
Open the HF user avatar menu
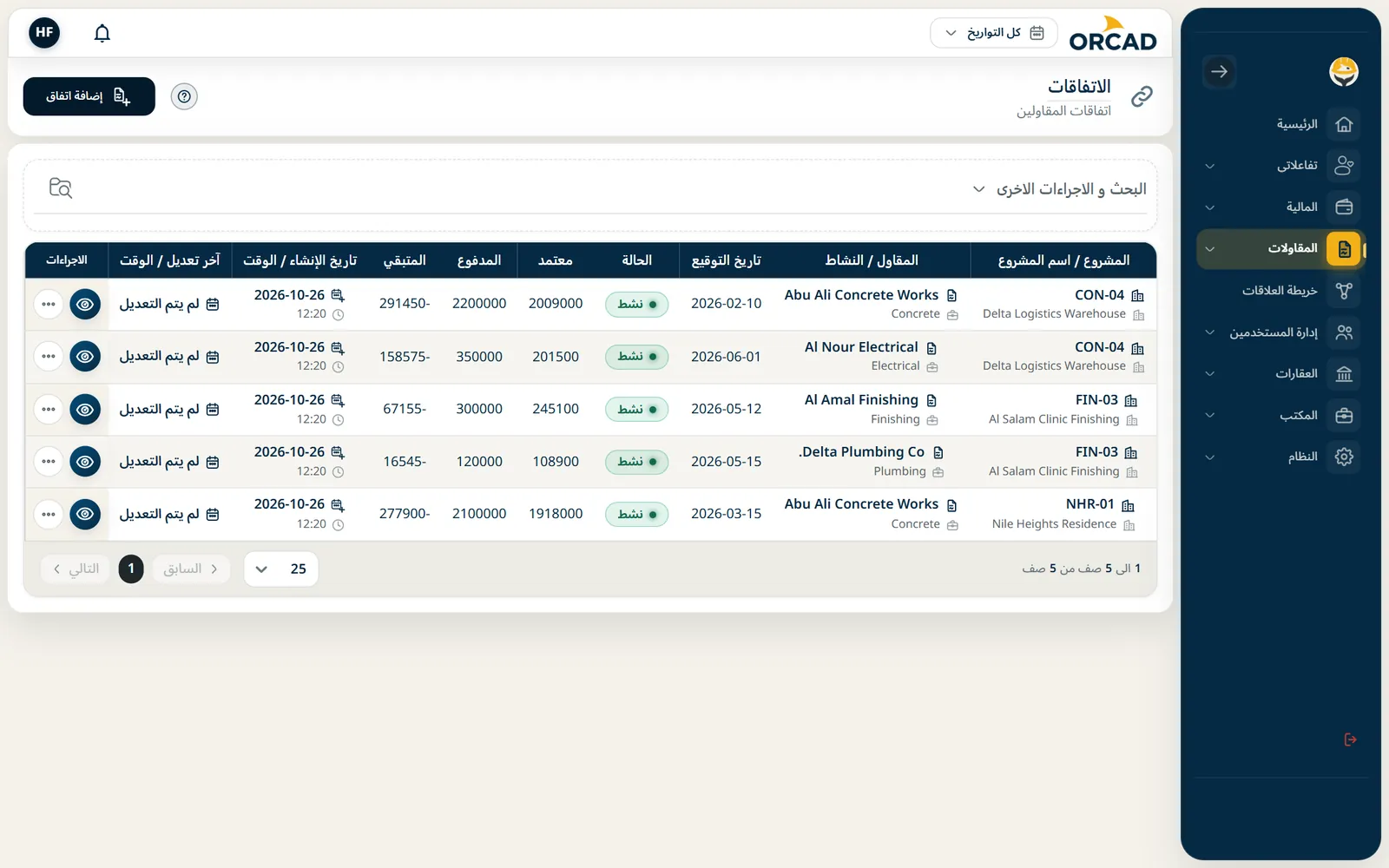tap(44, 33)
